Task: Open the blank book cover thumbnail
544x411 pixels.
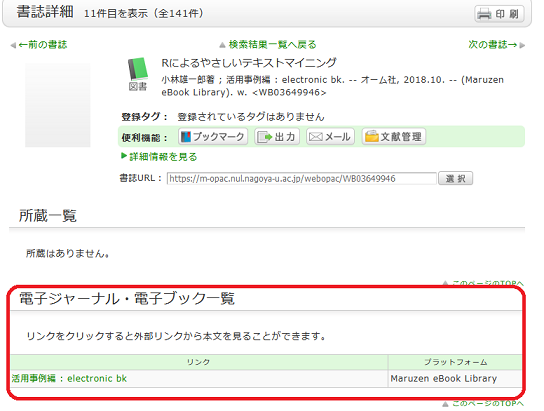Action: coord(58,105)
